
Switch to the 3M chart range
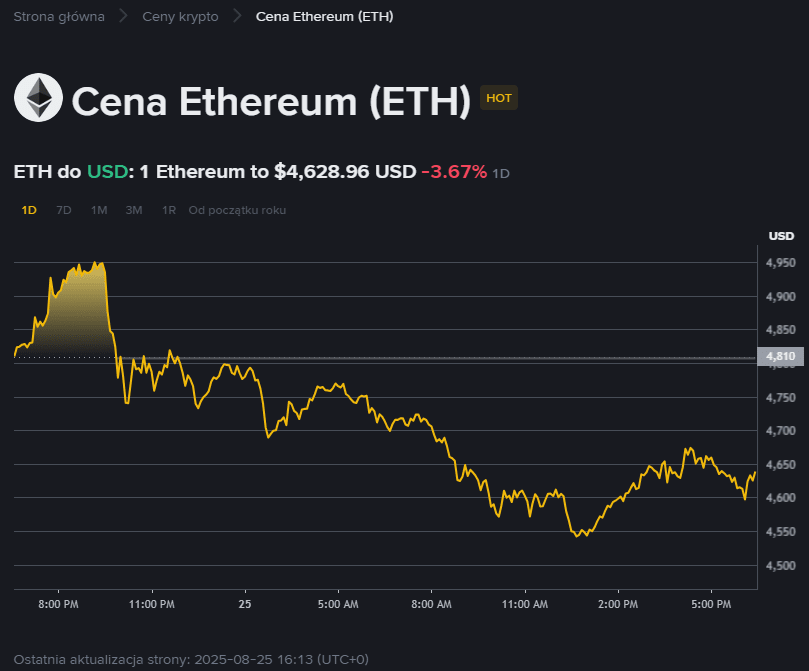click(133, 210)
